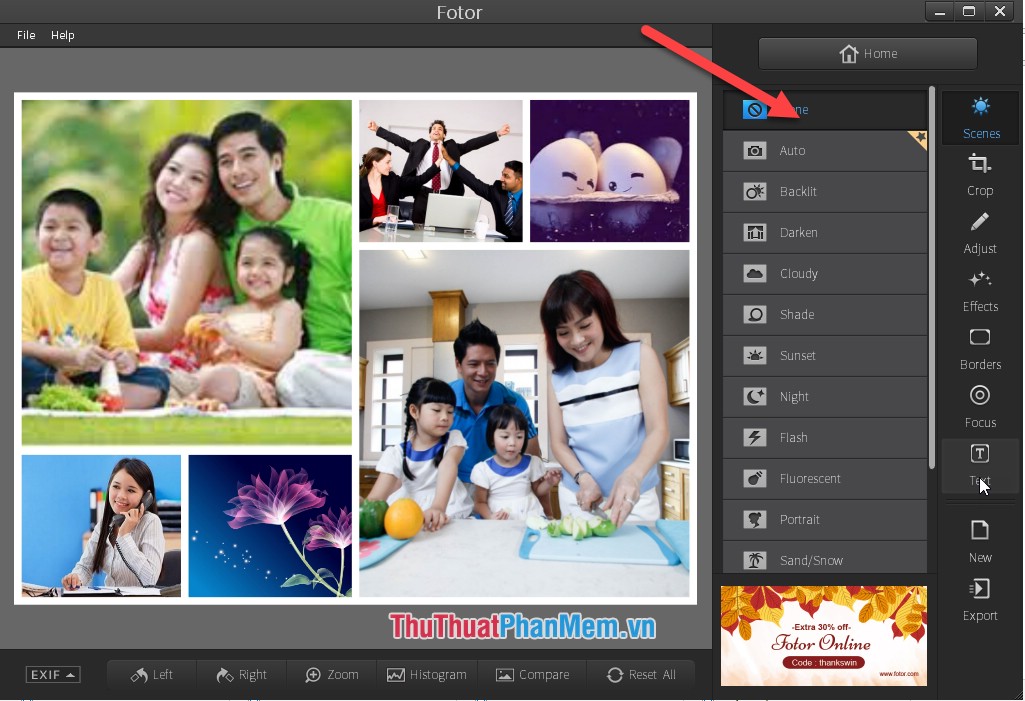This screenshot has height=701, width=1025.
Task: Open the File menu
Action: 25,34
